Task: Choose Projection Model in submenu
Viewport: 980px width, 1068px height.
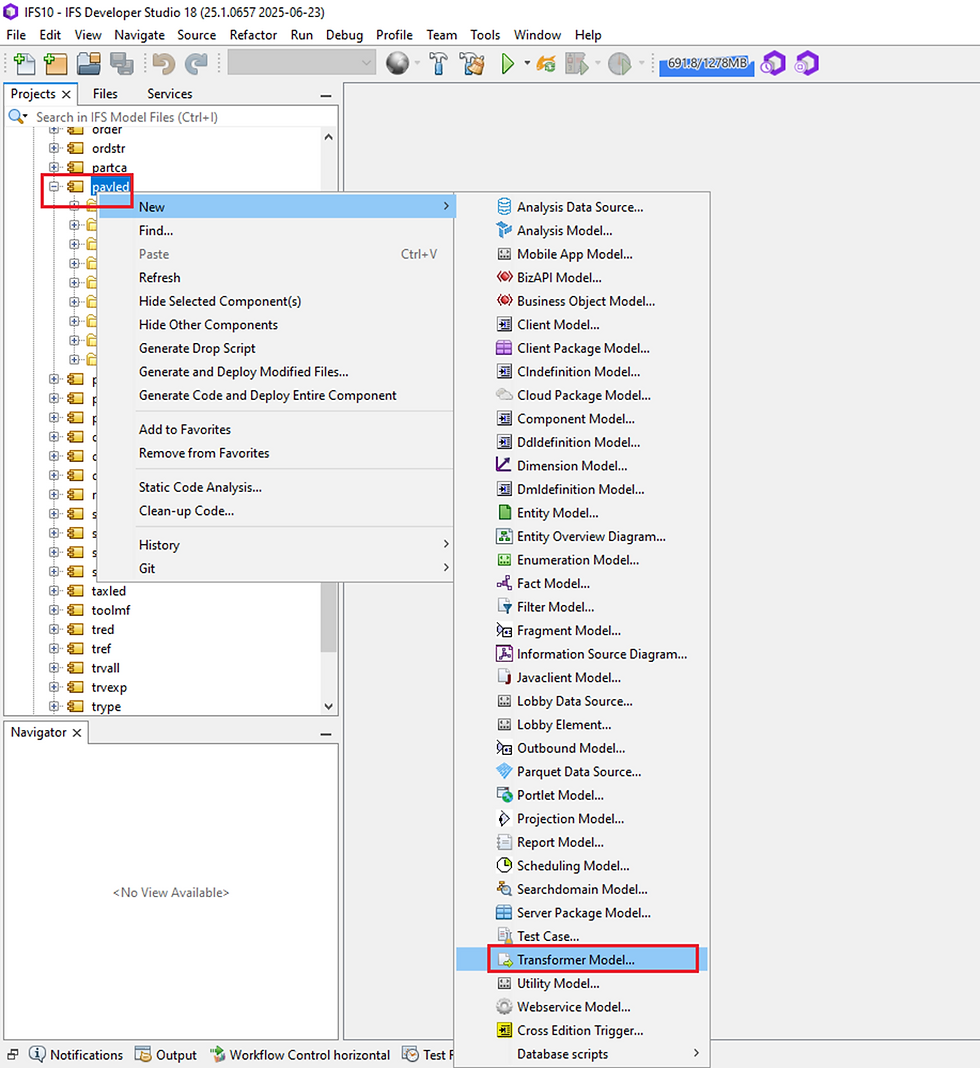Action: point(582,819)
